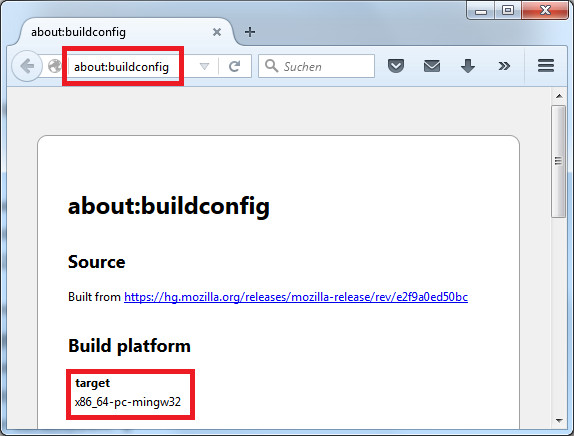Open the Downloads arrow icon
Viewport: 574px width, 436px height.
pyautogui.click(x=468, y=66)
